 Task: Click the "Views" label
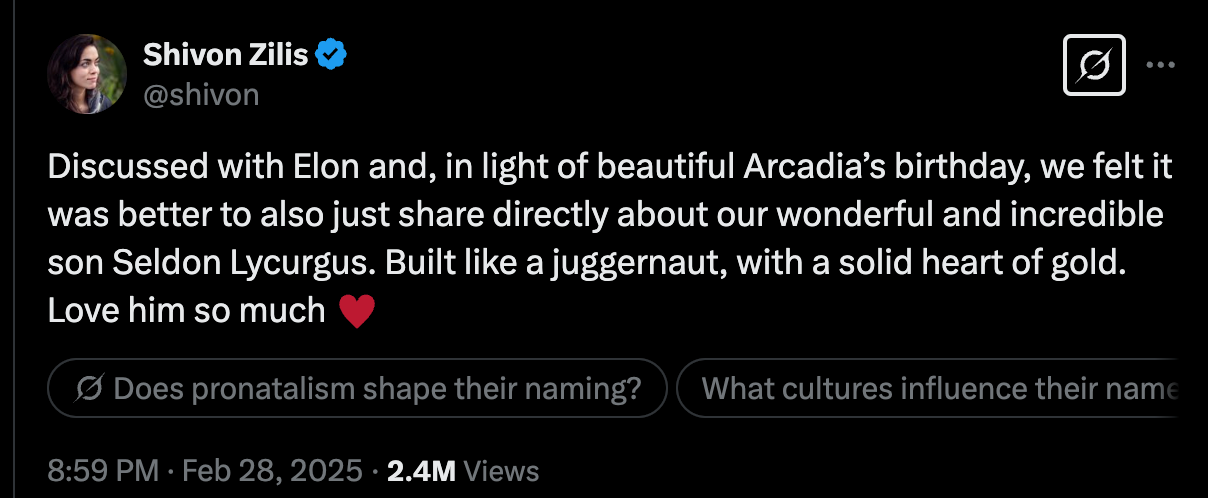pos(502,470)
